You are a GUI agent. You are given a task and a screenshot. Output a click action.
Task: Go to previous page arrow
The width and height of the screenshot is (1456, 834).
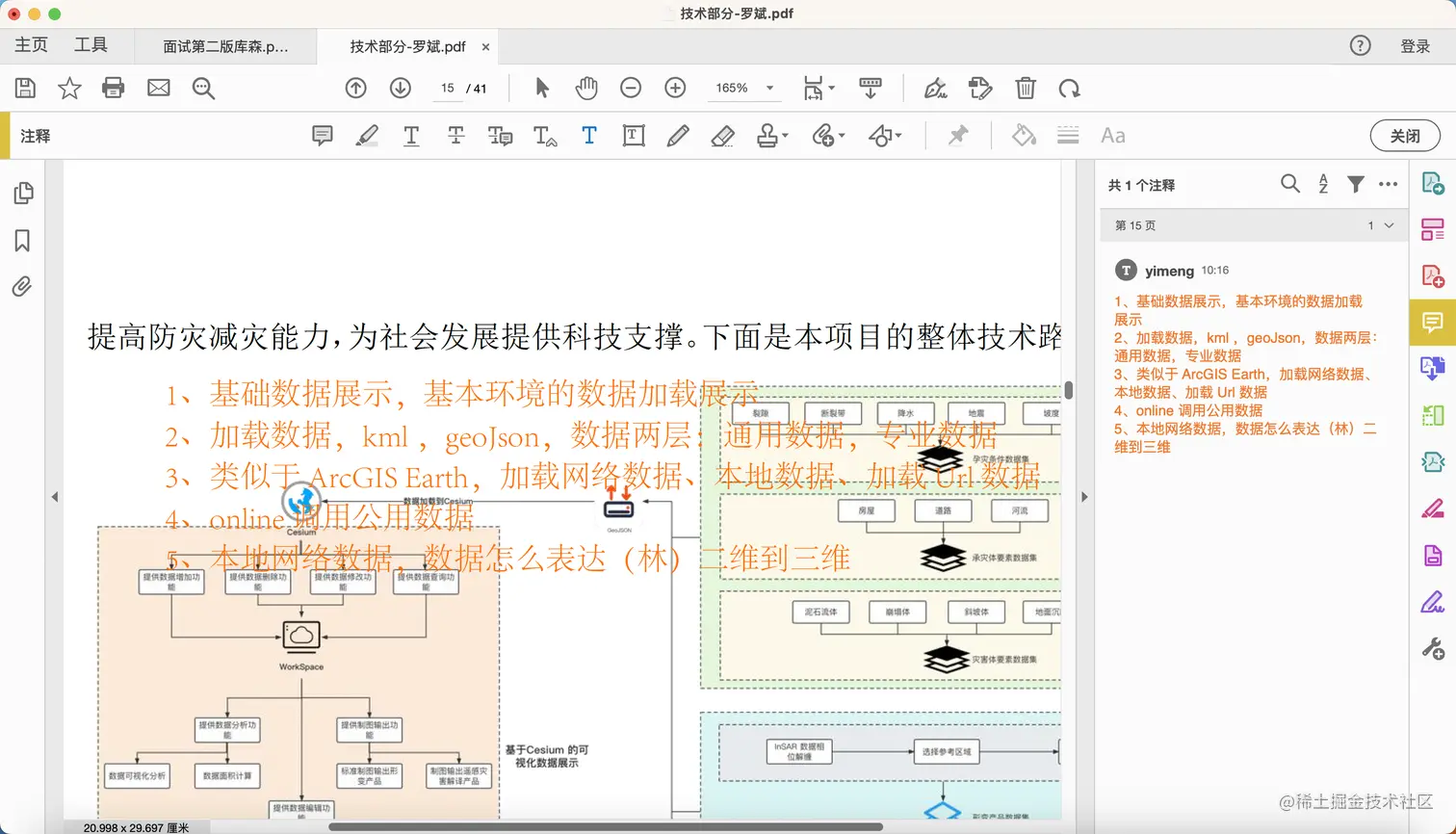[356, 89]
